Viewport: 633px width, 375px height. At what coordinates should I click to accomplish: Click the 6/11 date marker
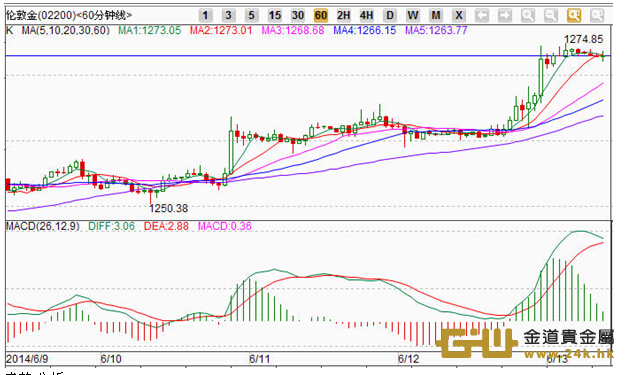pos(260,358)
